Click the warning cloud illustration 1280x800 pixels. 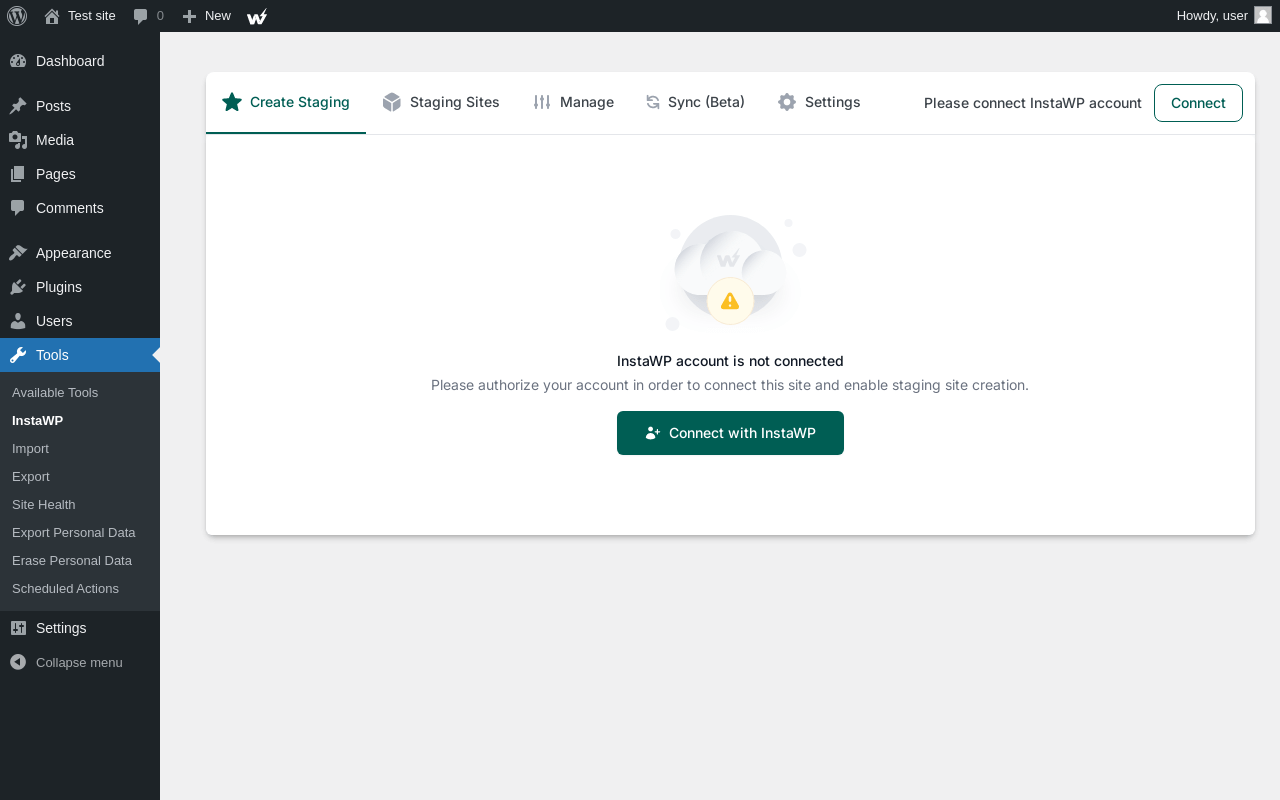click(x=735, y=272)
